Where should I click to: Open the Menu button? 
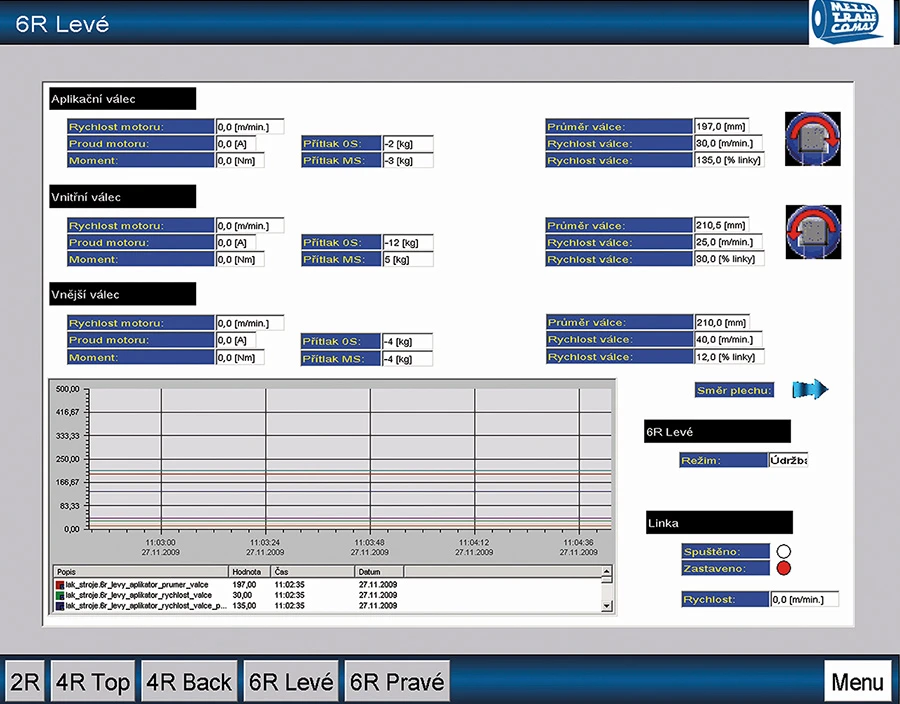857,682
